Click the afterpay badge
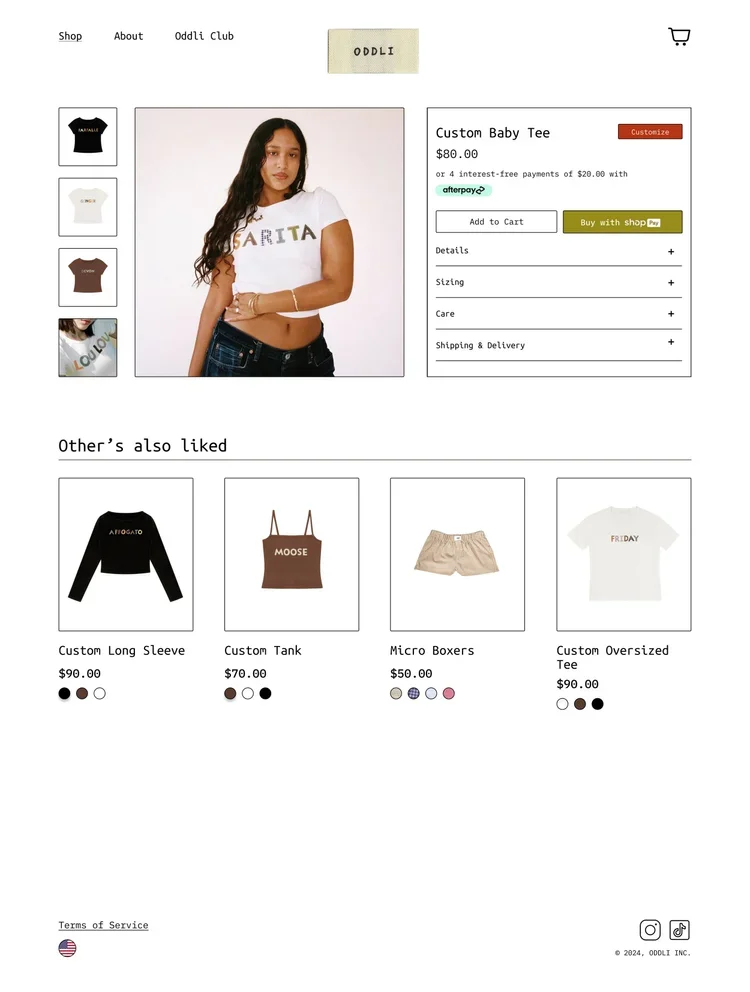 coord(463,190)
